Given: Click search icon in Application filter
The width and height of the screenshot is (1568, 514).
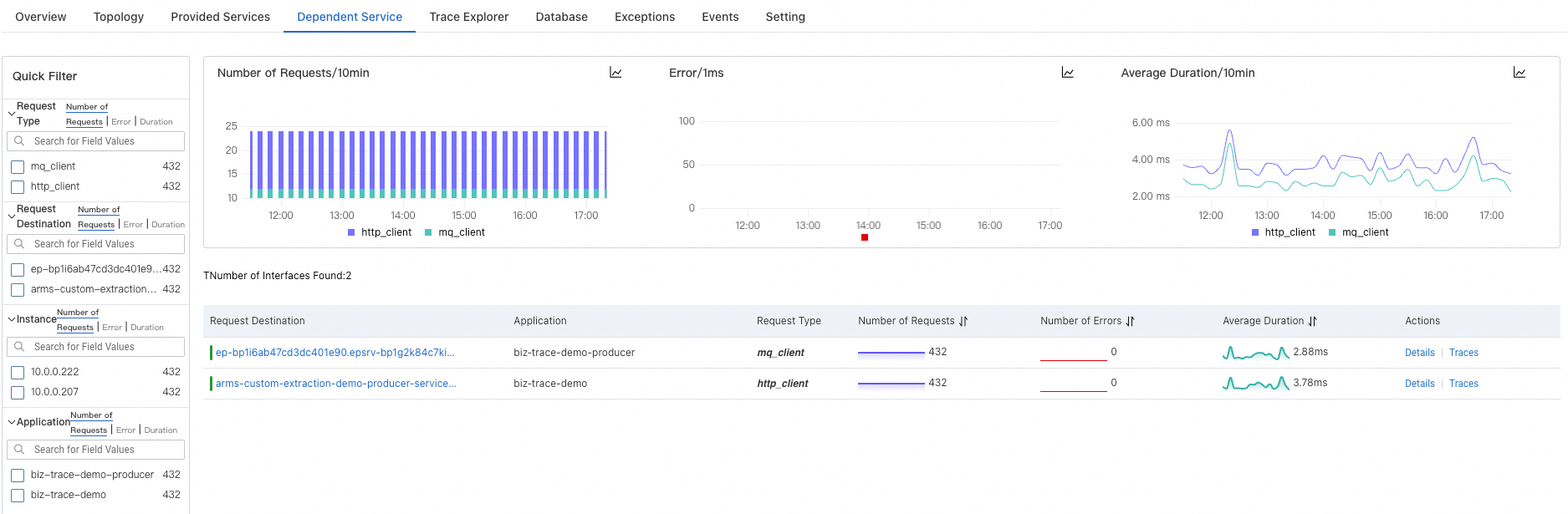Looking at the screenshot, I should pyautogui.click(x=19, y=450).
